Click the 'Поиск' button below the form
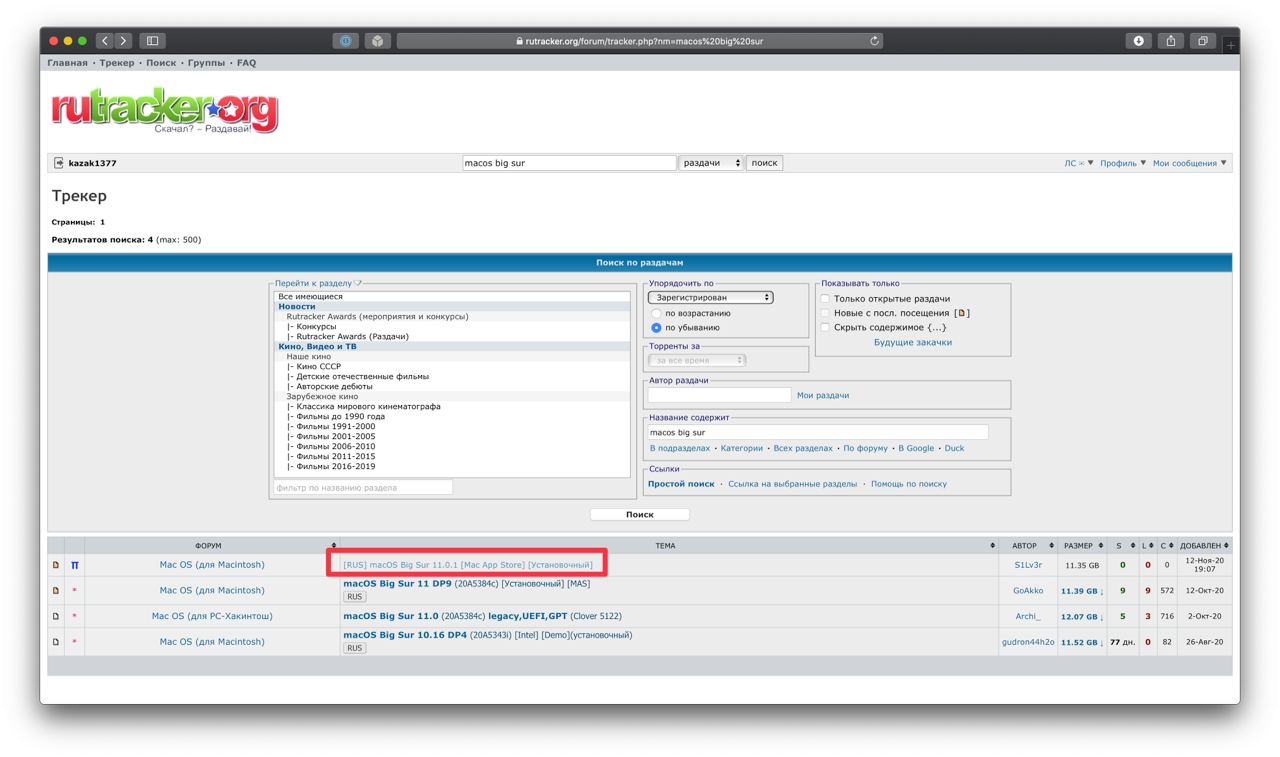Viewport: 1280px width, 757px height. point(640,515)
